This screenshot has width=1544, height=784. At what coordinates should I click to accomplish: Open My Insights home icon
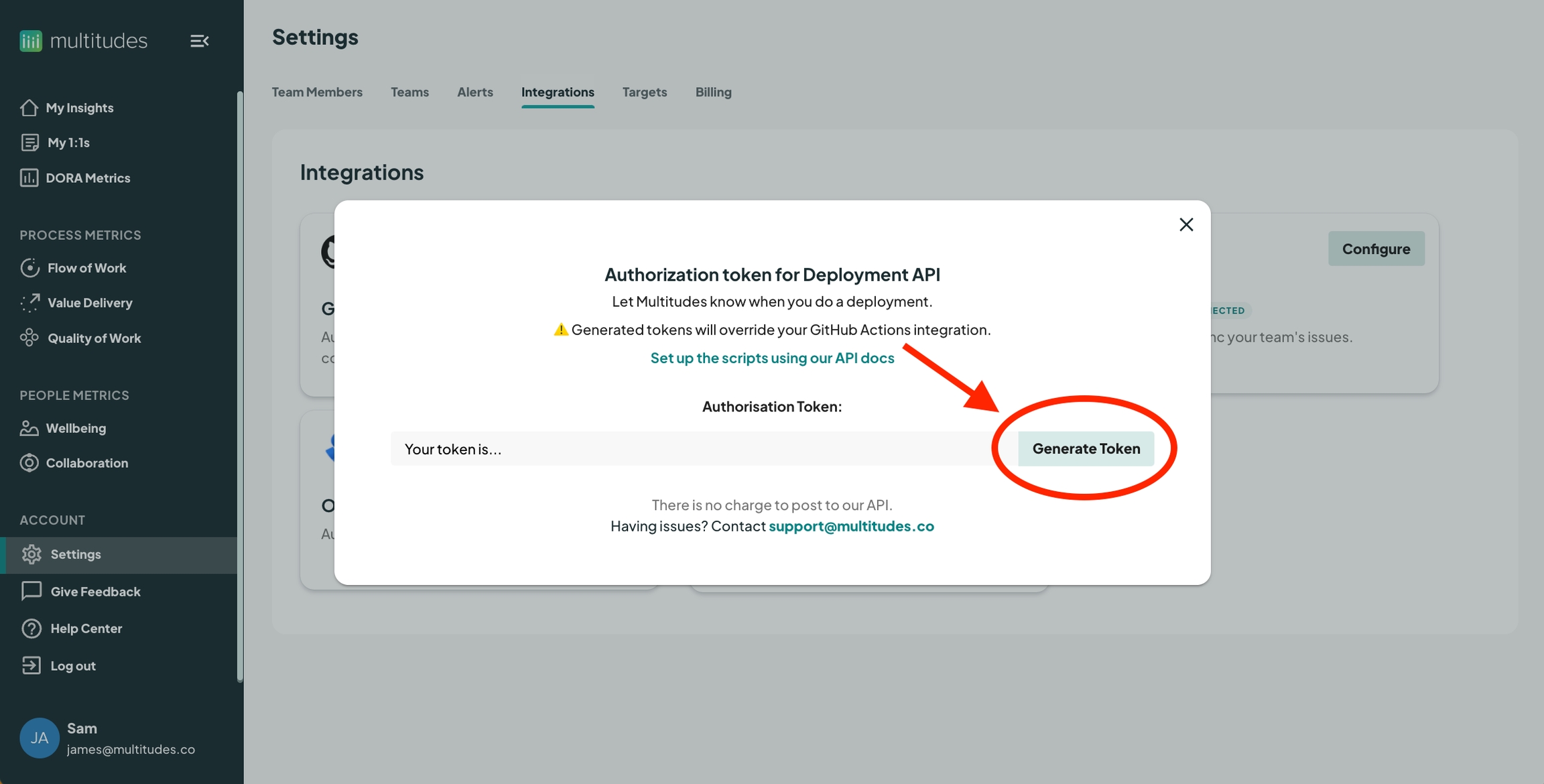(x=29, y=108)
